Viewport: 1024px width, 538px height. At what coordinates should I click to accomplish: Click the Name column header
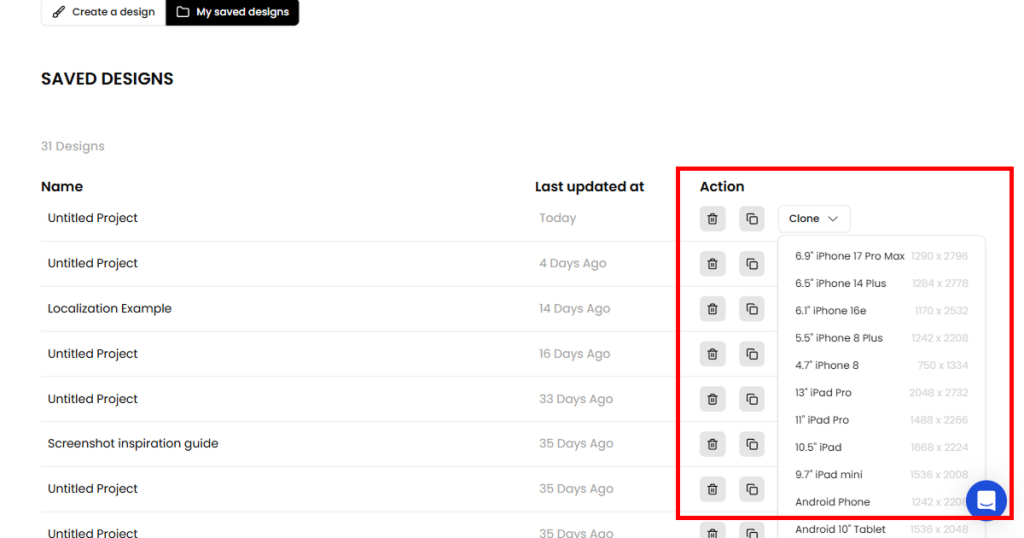[x=62, y=187]
